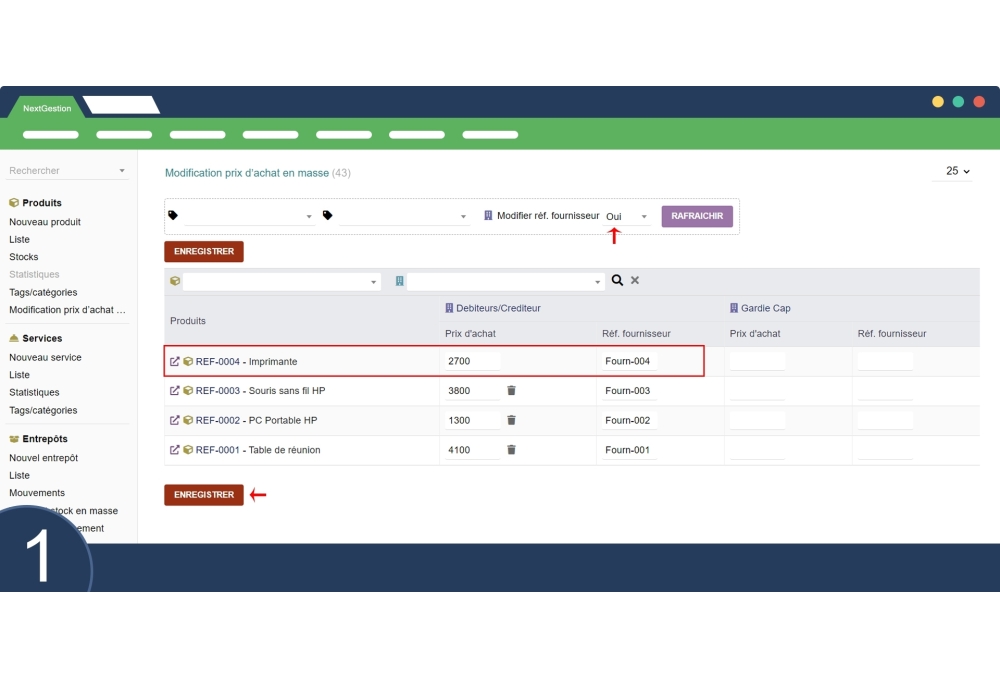Expand the first tag filter dropdown

pyautogui.click(x=248, y=217)
